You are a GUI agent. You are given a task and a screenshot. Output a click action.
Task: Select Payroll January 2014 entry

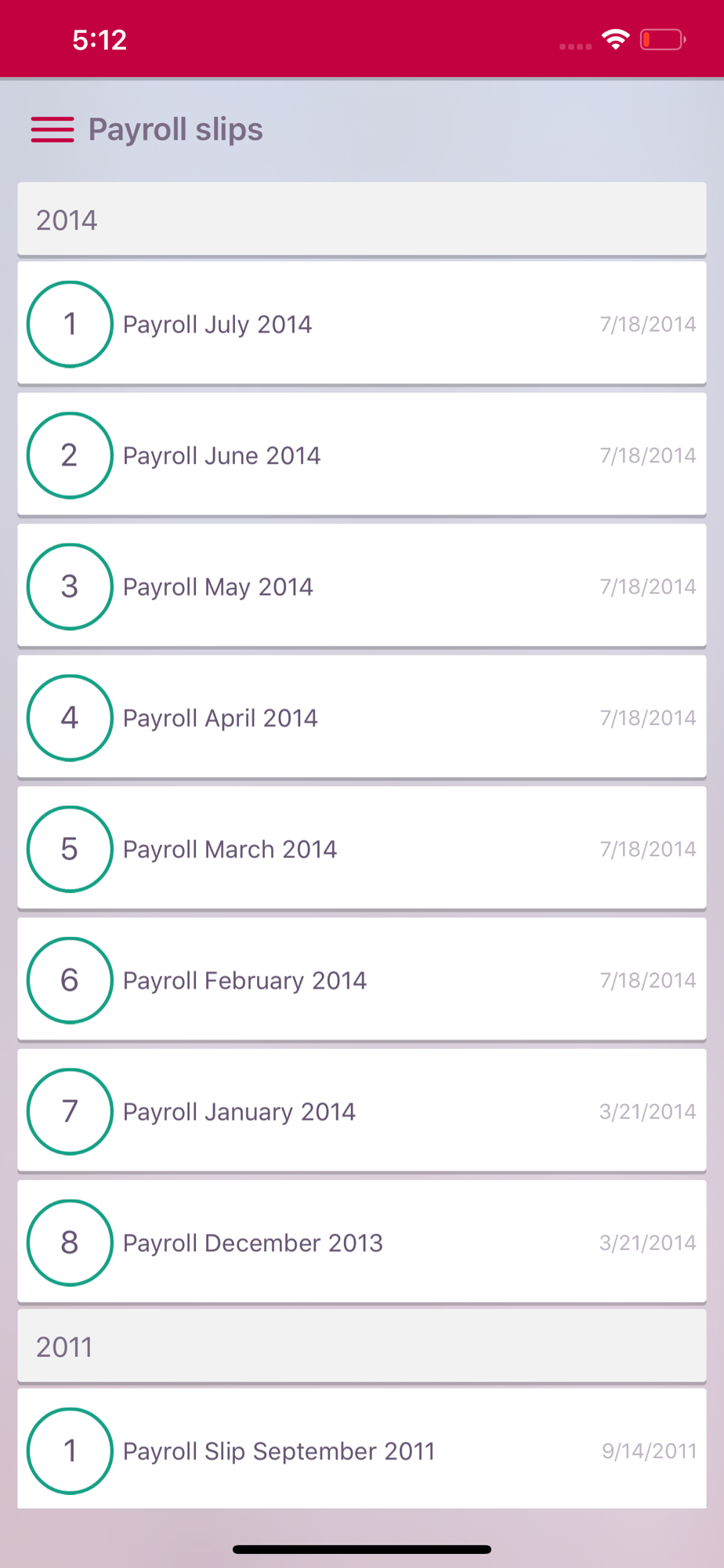[x=362, y=1111]
